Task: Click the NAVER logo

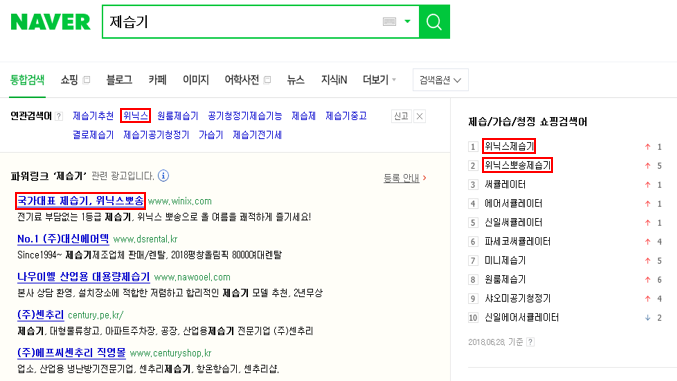Action: point(51,22)
